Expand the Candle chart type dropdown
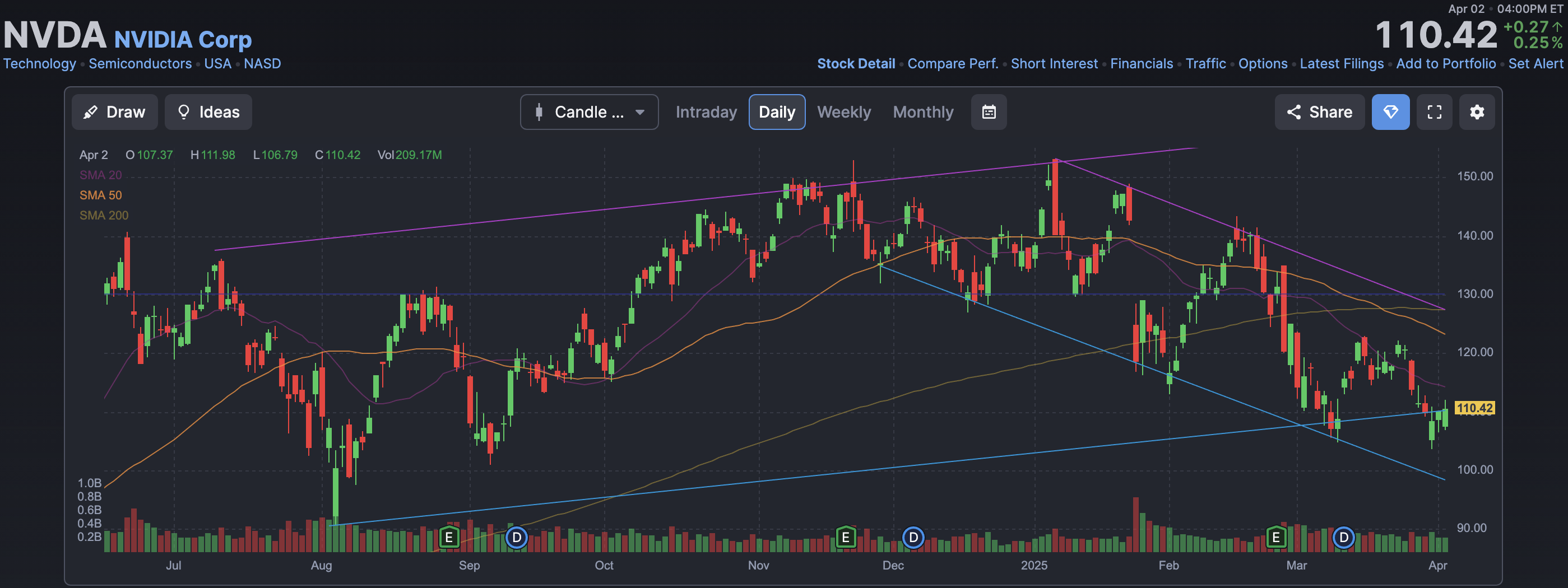 588,112
